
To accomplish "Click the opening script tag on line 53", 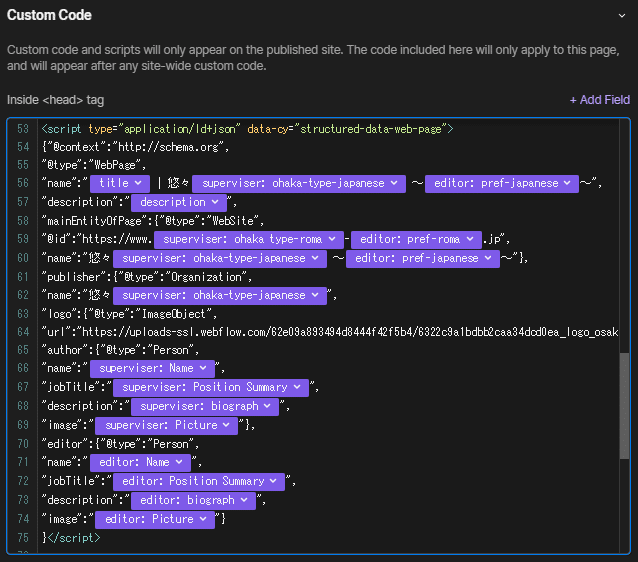I will pos(247,129).
